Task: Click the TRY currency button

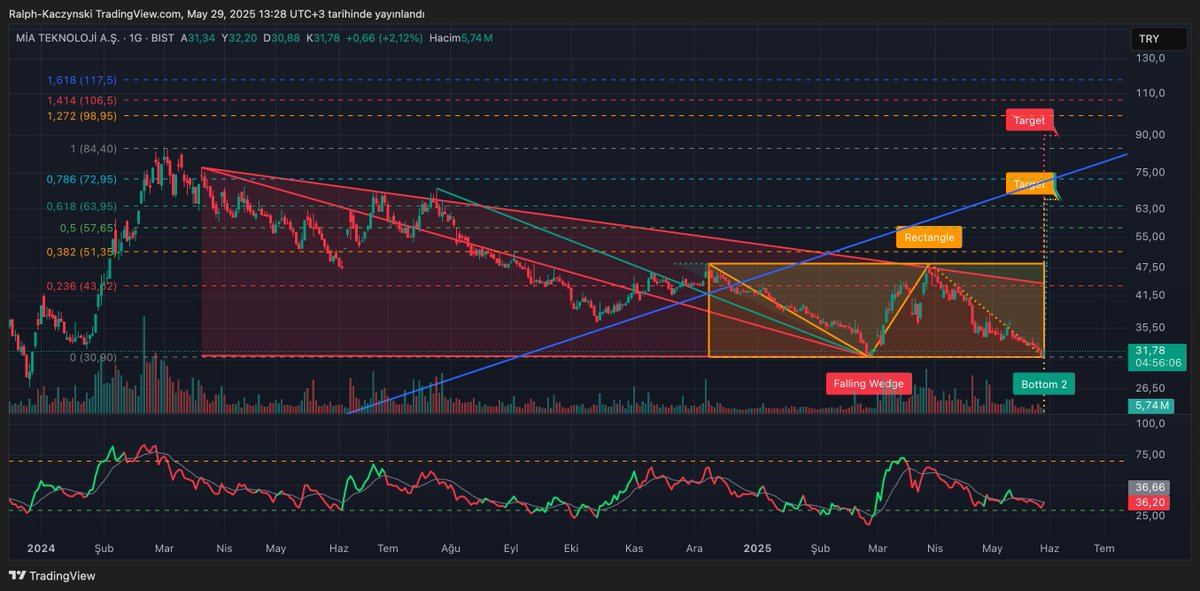Action: (1158, 39)
